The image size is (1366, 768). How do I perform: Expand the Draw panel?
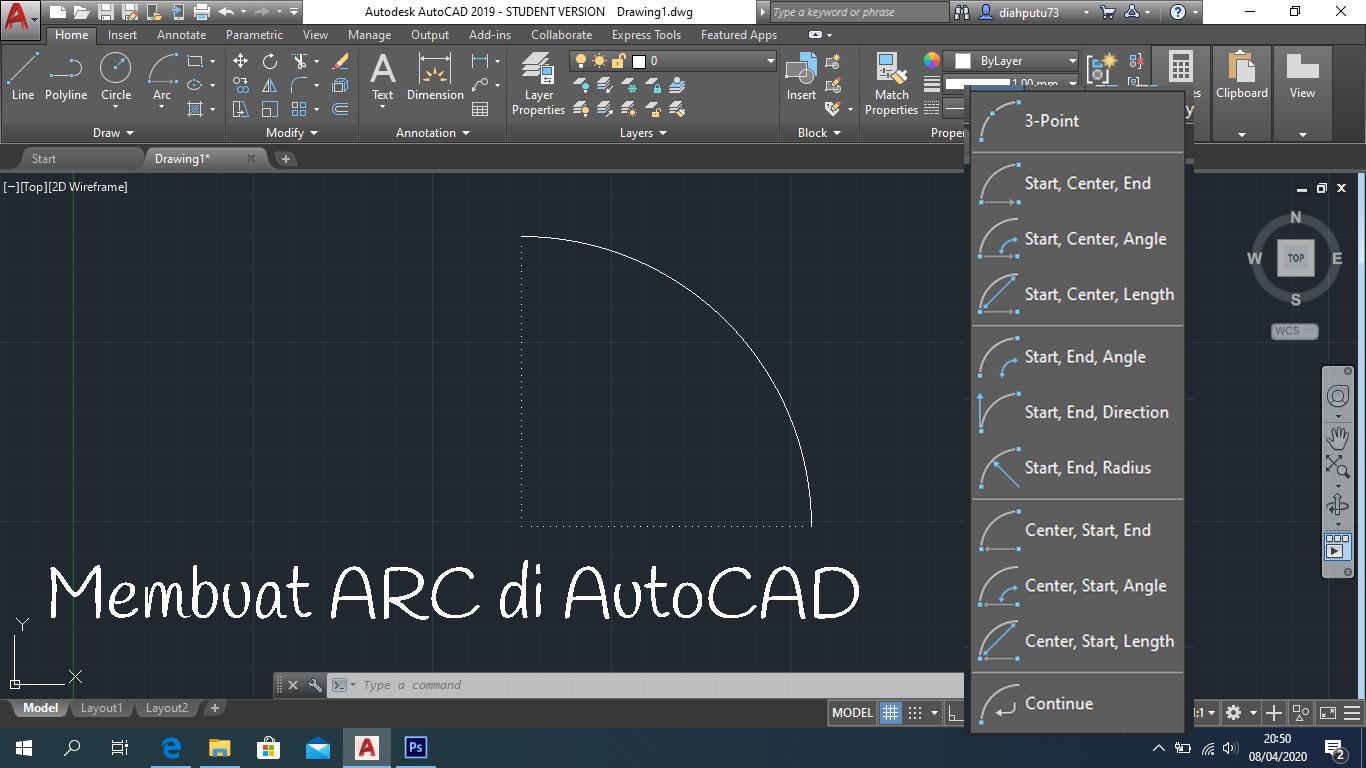pyautogui.click(x=113, y=133)
